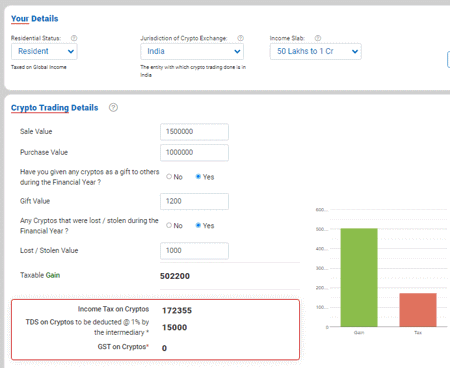Click the Lost / Stolen Value label
Viewport: 450px width, 368px height.
[49, 250]
